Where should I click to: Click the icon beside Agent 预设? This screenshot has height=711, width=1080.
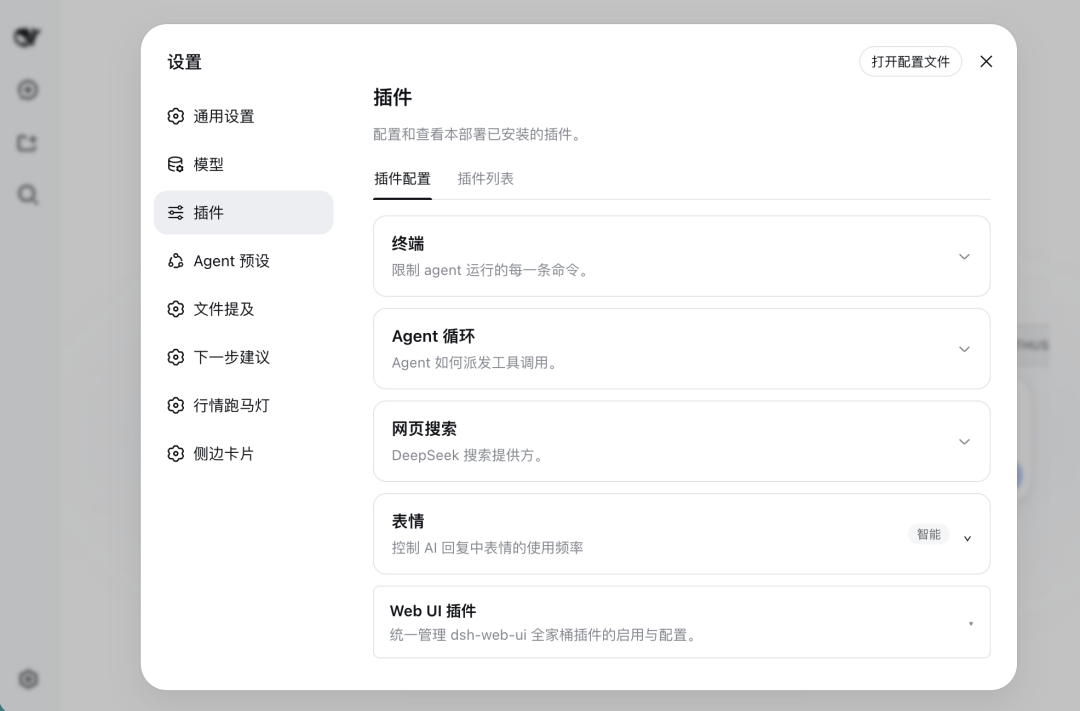(x=176, y=261)
